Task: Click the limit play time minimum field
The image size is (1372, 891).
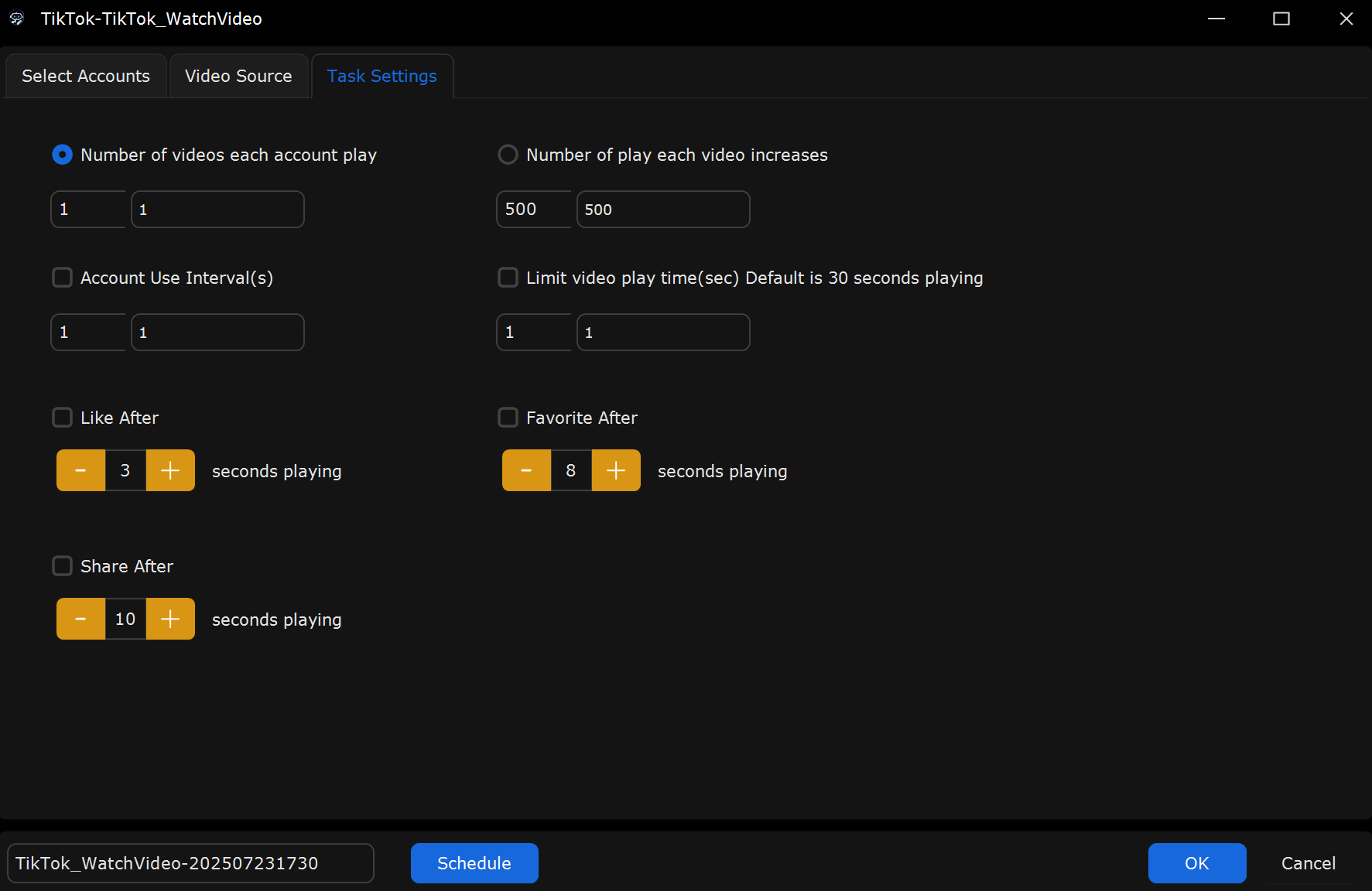Action: click(x=534, y=333)
